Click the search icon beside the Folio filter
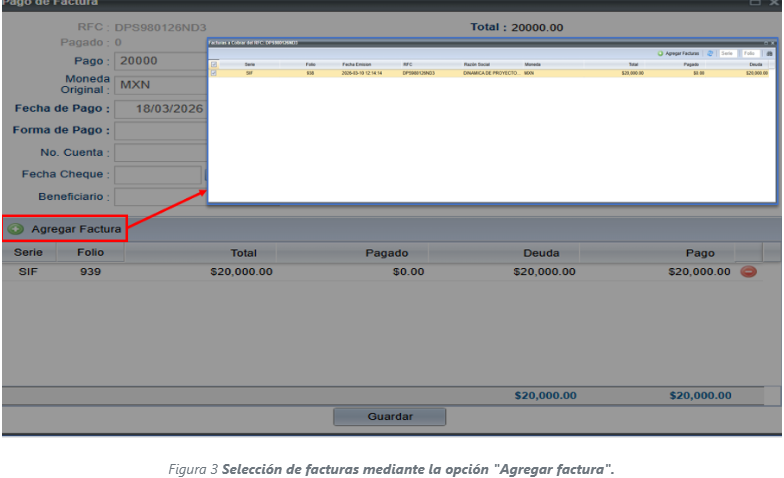The height and width of the screenshot is (478, 784). click(x=769, y=52)
